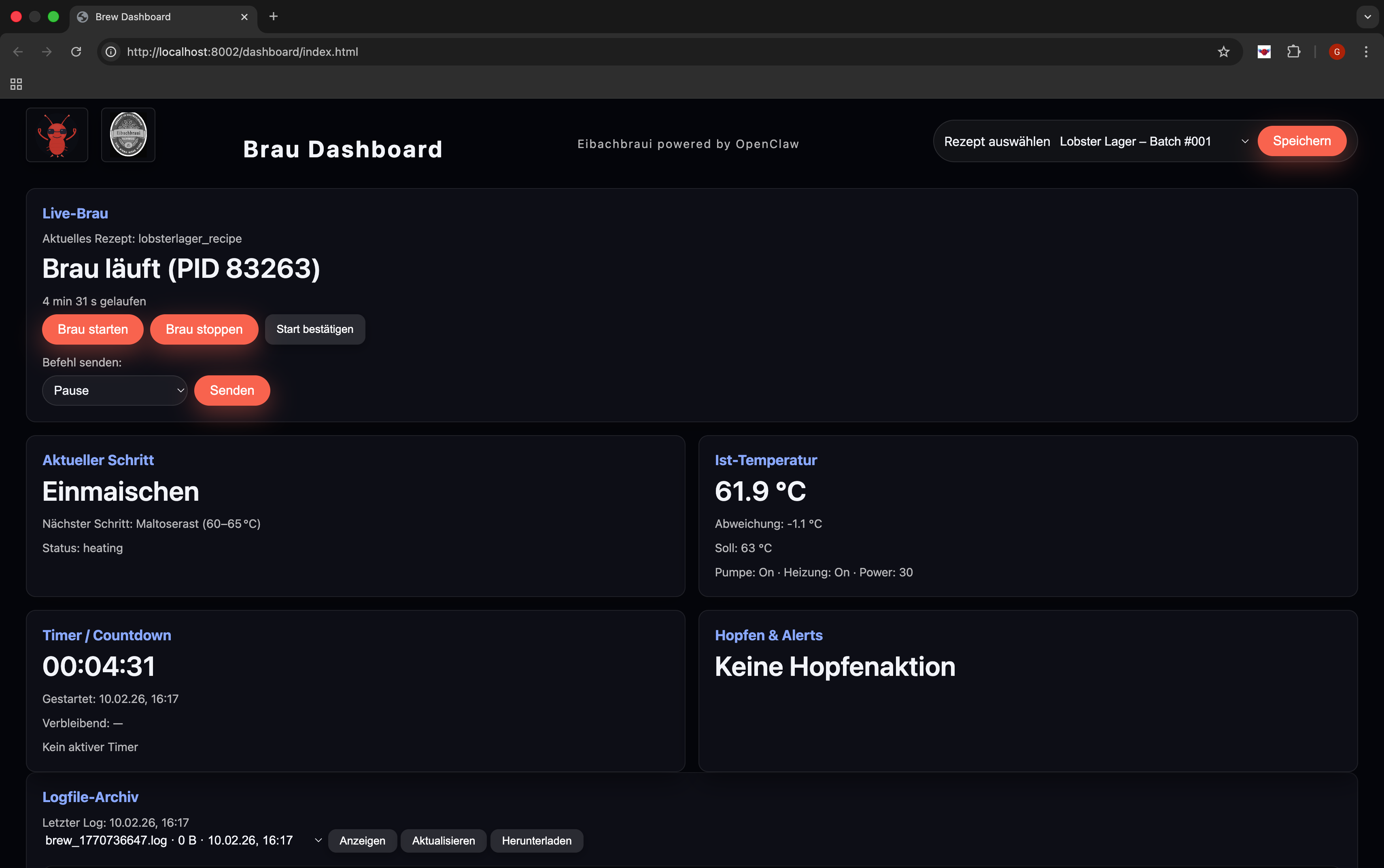
Task: Open Chrome three-dot menu
Action: coord(1366,52)
